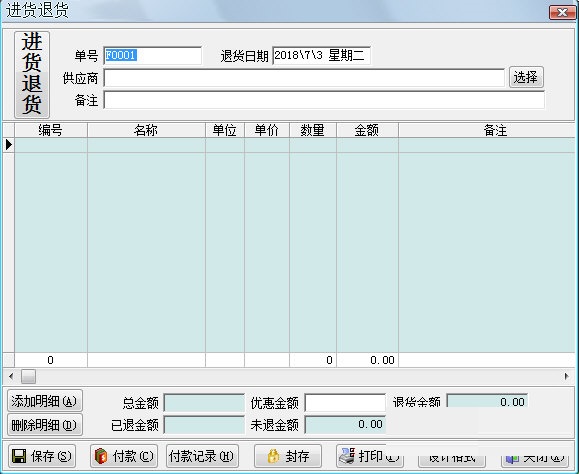Click the current row arrow indicator
Image resolution: width=579 pixels, height=474 pixels.
8,145
